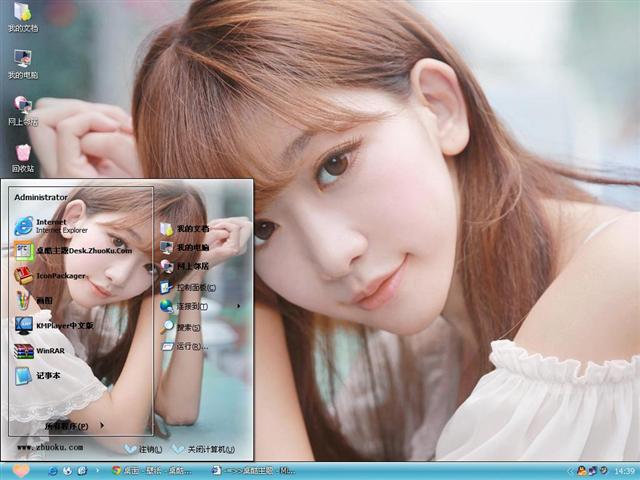Viewport: 640px width, 480px height.
Task: Open 运行(R)... run dialog
Action: (x=184, y=347)
